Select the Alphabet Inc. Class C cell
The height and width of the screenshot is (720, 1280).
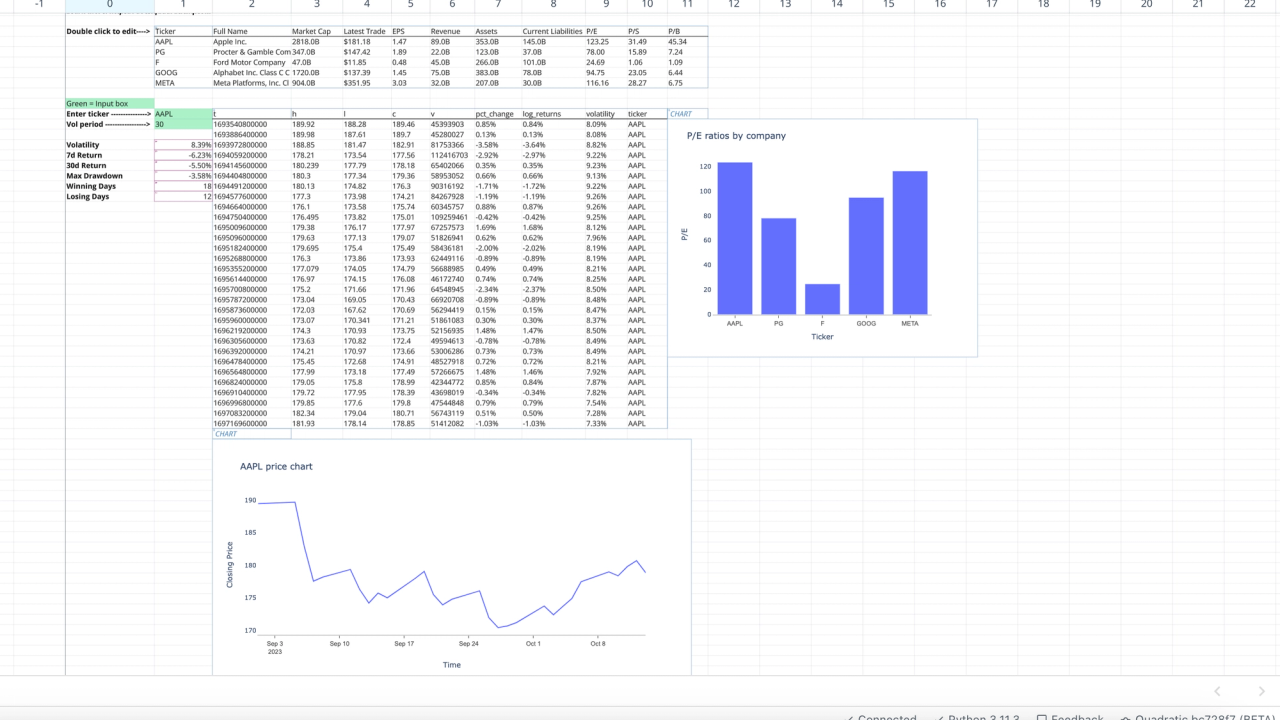click(251, 73)
